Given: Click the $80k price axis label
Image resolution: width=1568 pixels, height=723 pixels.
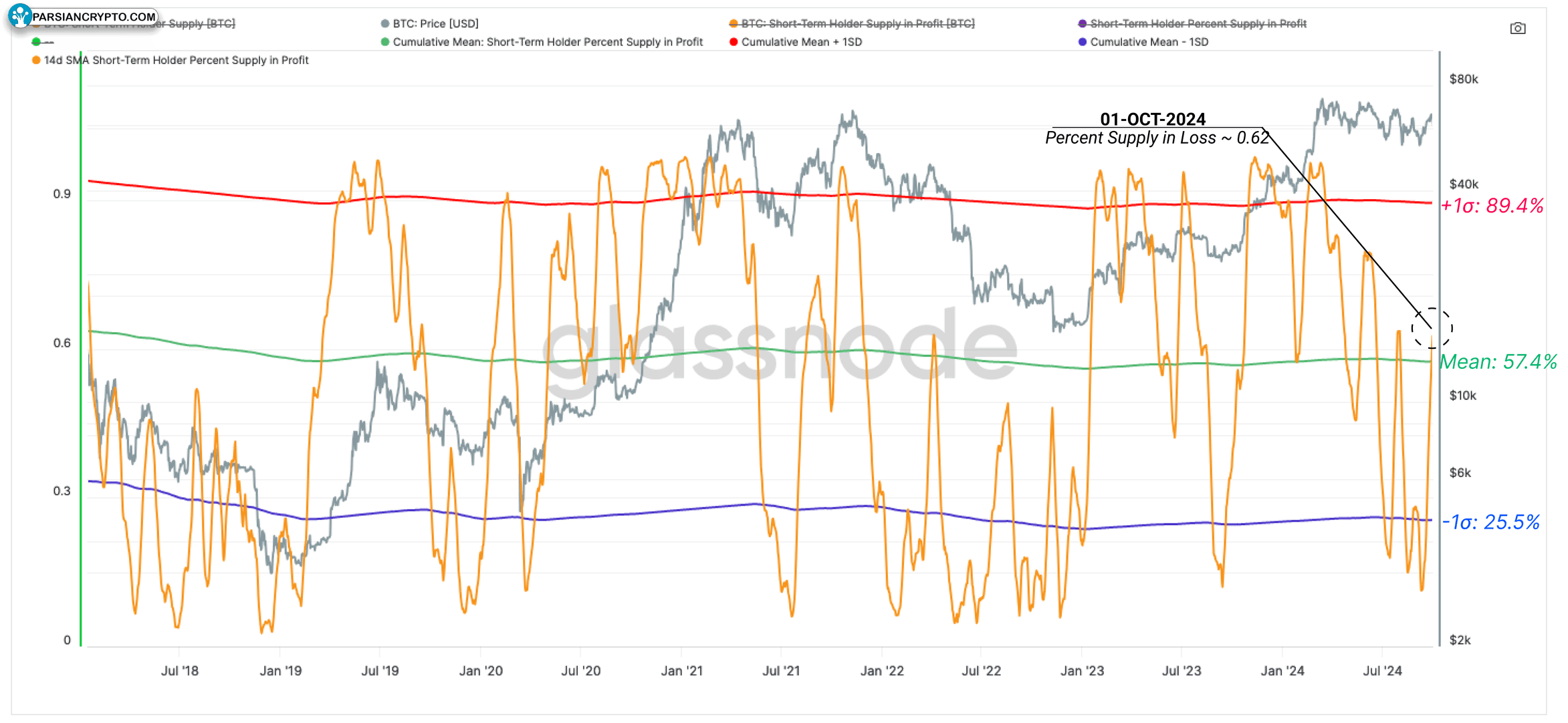Looking at the screenshot, I should click(1463, 79).
